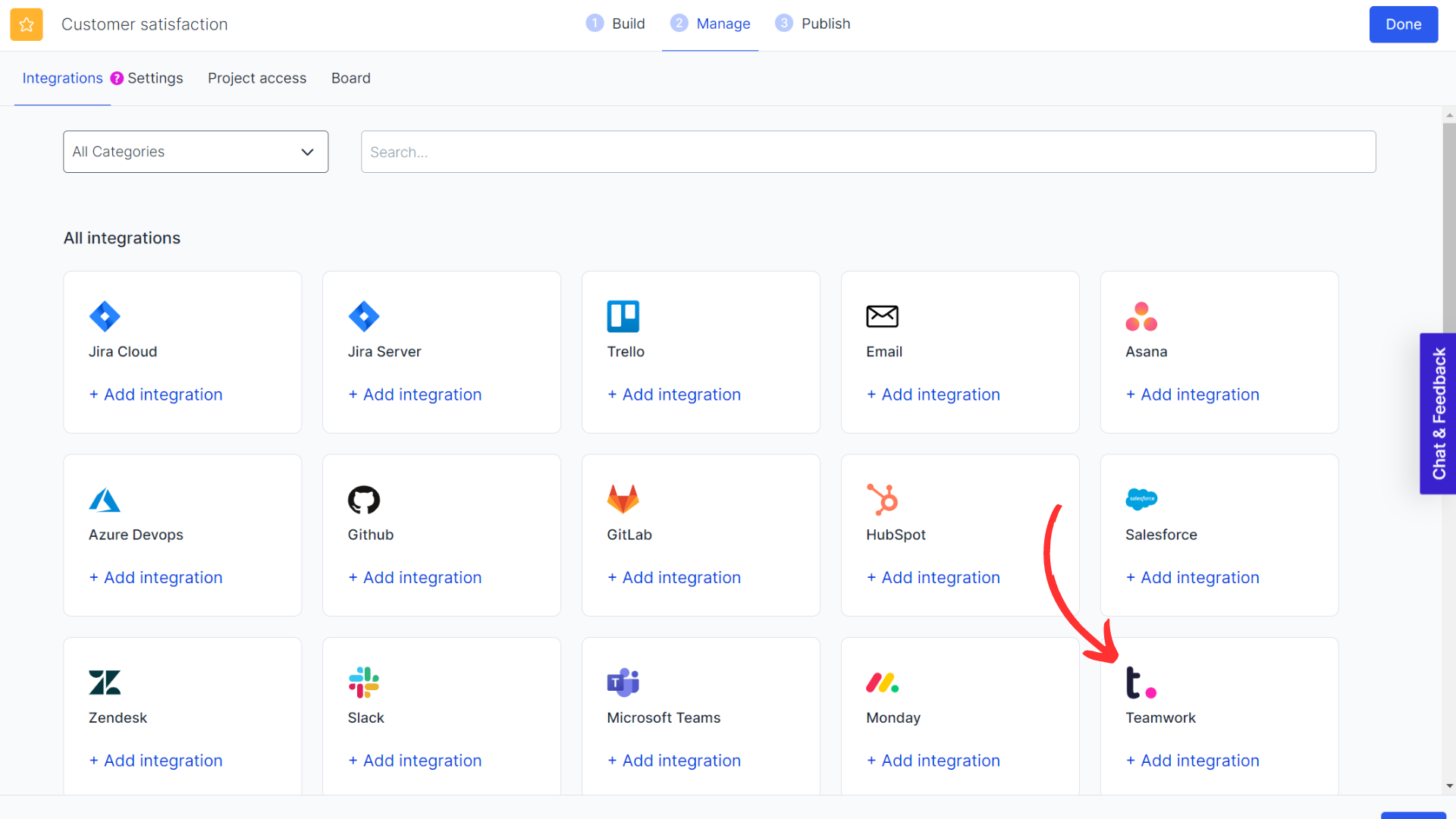Click the Trello logo icon

(x=623, y=316)
